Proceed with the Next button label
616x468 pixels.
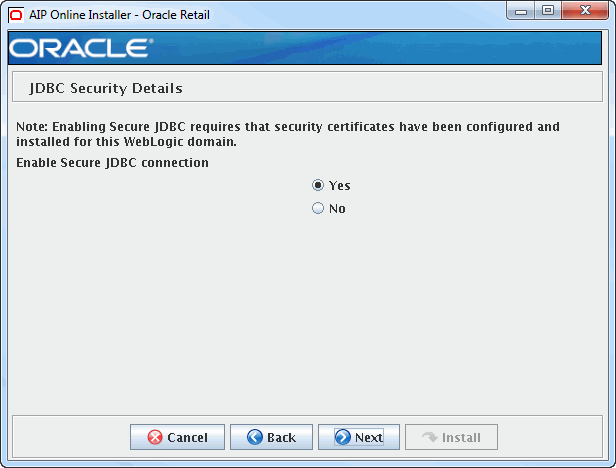[x=368, y=437]
